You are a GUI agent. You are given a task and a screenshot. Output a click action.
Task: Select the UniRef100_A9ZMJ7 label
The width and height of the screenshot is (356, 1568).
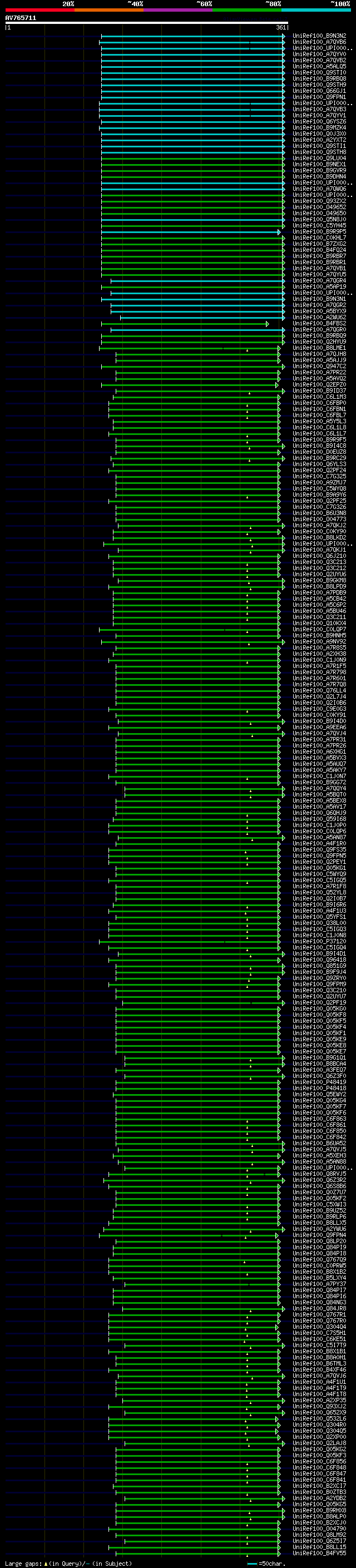point(319,483)
